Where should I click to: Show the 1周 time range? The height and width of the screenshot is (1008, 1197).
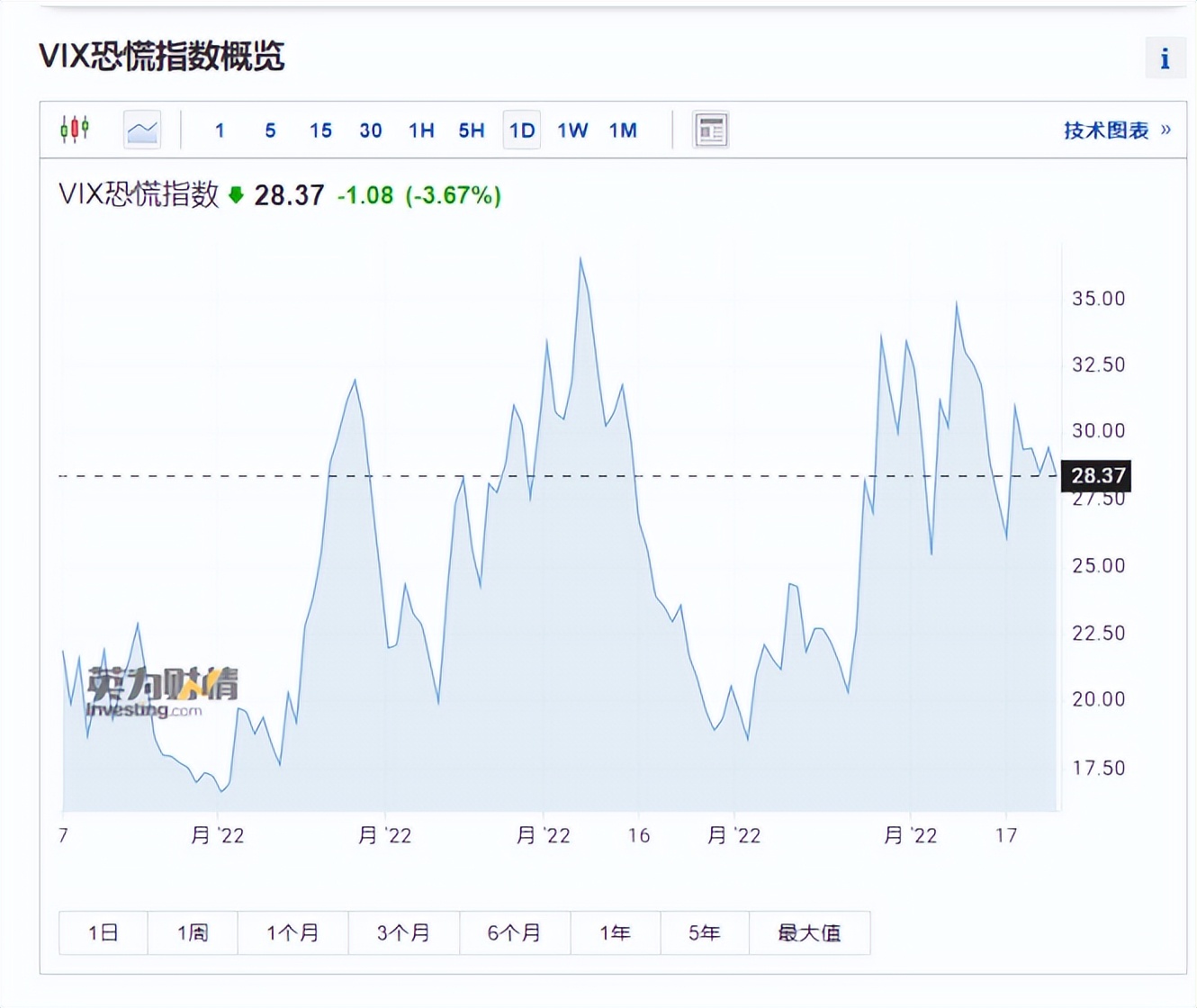coord(193,932)
